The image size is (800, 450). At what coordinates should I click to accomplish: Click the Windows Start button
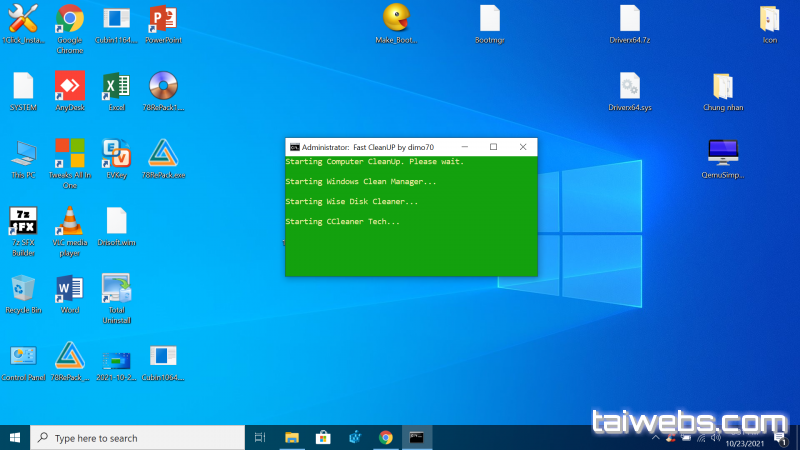coord(15,438)
